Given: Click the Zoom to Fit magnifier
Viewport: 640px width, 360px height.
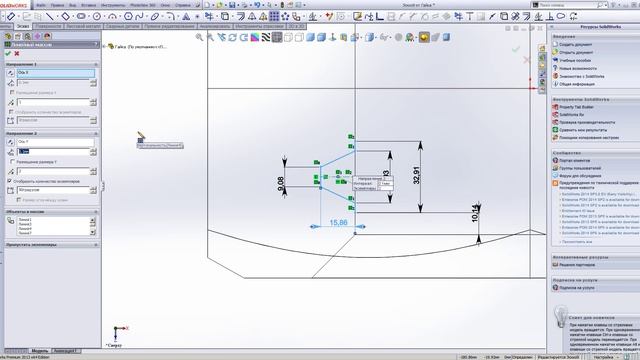Looking at the screenshot, I should (199, 38).
